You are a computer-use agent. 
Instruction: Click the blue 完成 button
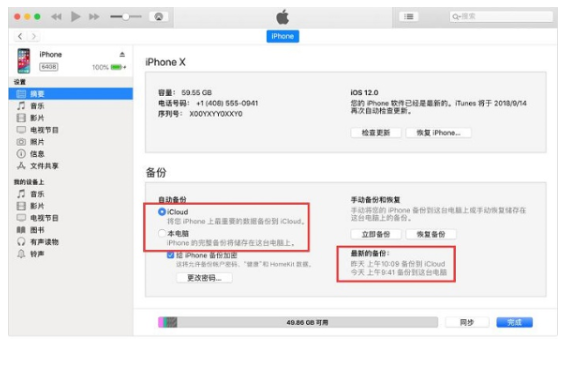tap(514, 322)
